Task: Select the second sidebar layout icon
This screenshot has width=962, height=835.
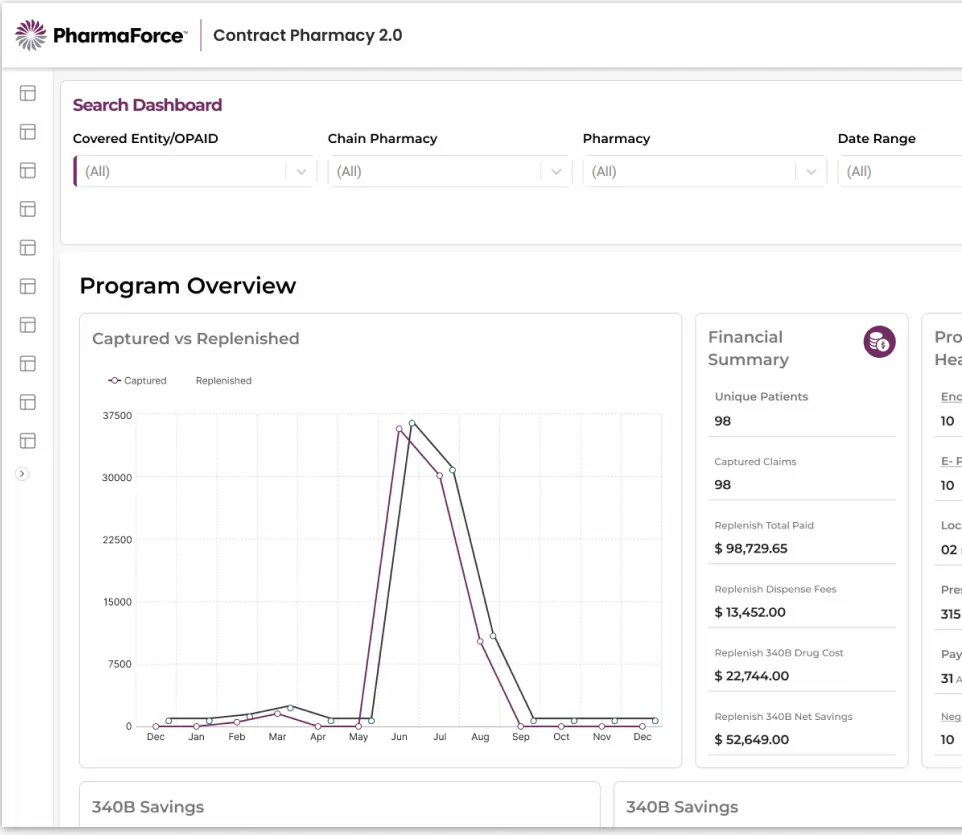Action: 28,132
